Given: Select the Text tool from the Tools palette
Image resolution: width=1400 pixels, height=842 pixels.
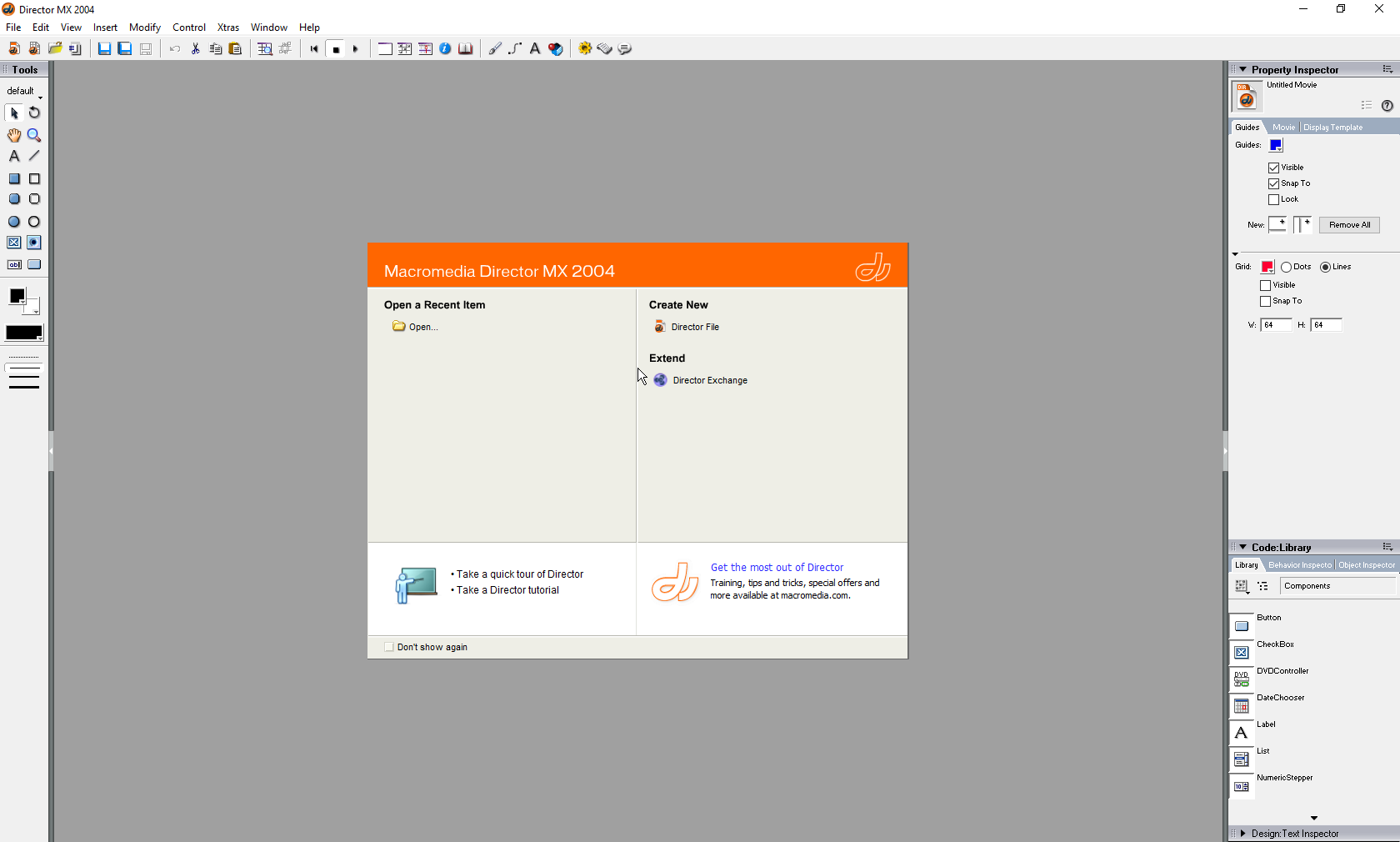Looking at the screenshot, I should pos(14,157).
